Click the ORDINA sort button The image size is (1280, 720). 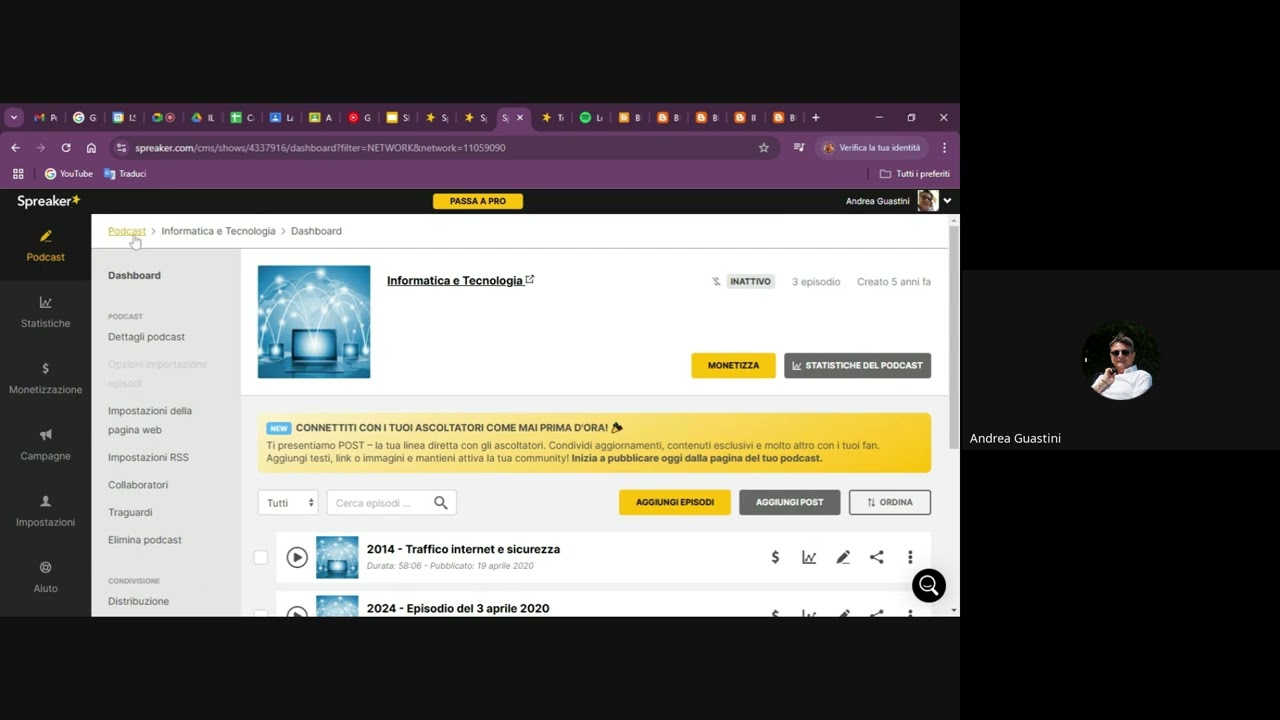click(890, 502)
